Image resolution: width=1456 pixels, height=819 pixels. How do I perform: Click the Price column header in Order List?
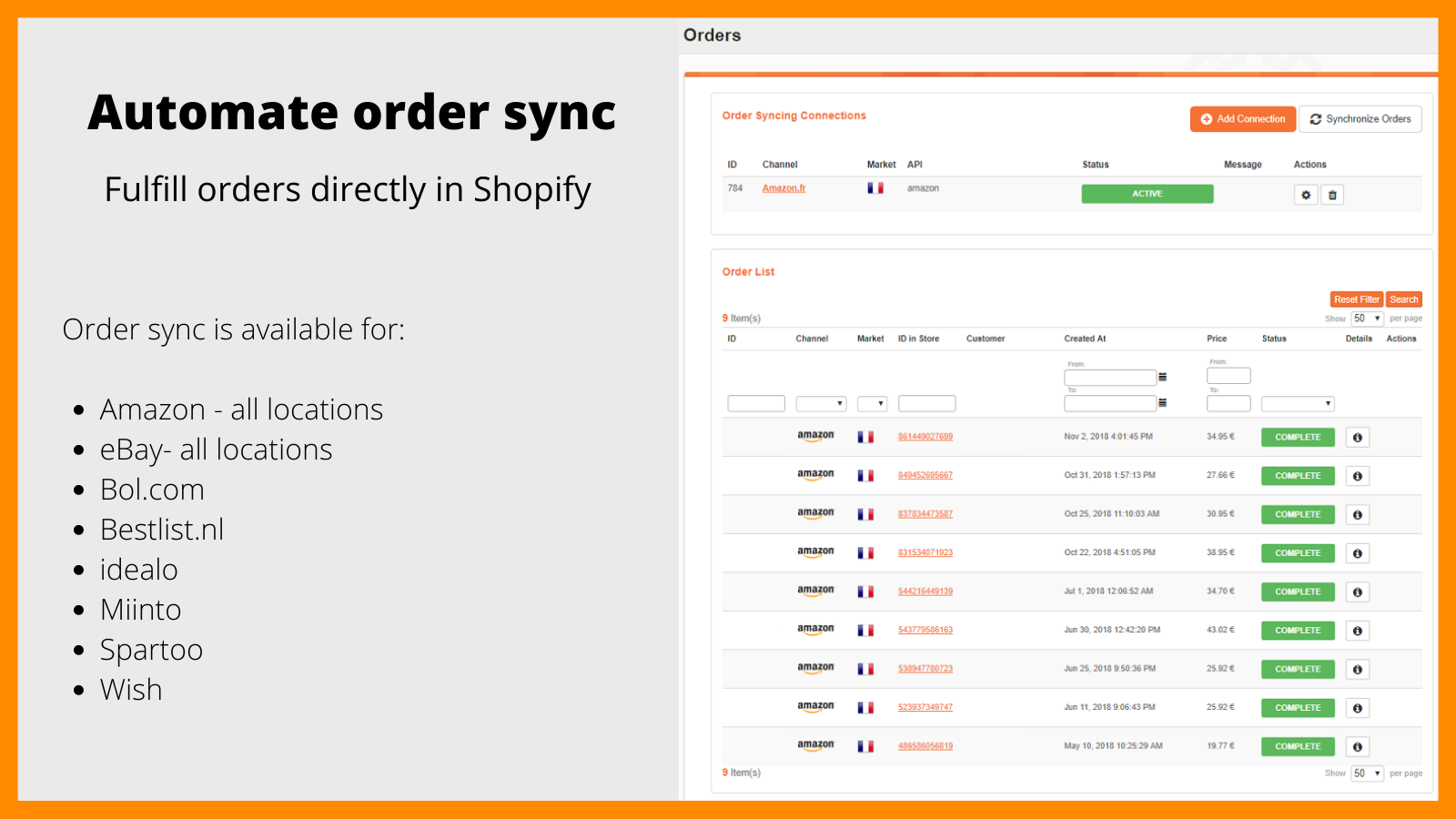[1217, 339]
